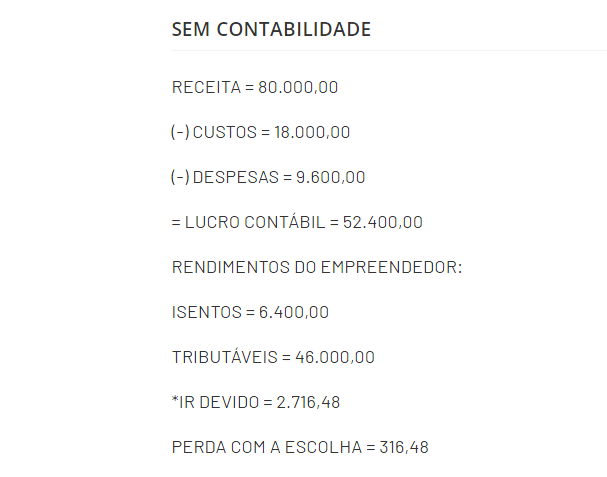Image resolution: width=607 pixels, height=477 pixels.
Task: Click the RECEITA = 80.000,00 line
Action: (255, 87)
